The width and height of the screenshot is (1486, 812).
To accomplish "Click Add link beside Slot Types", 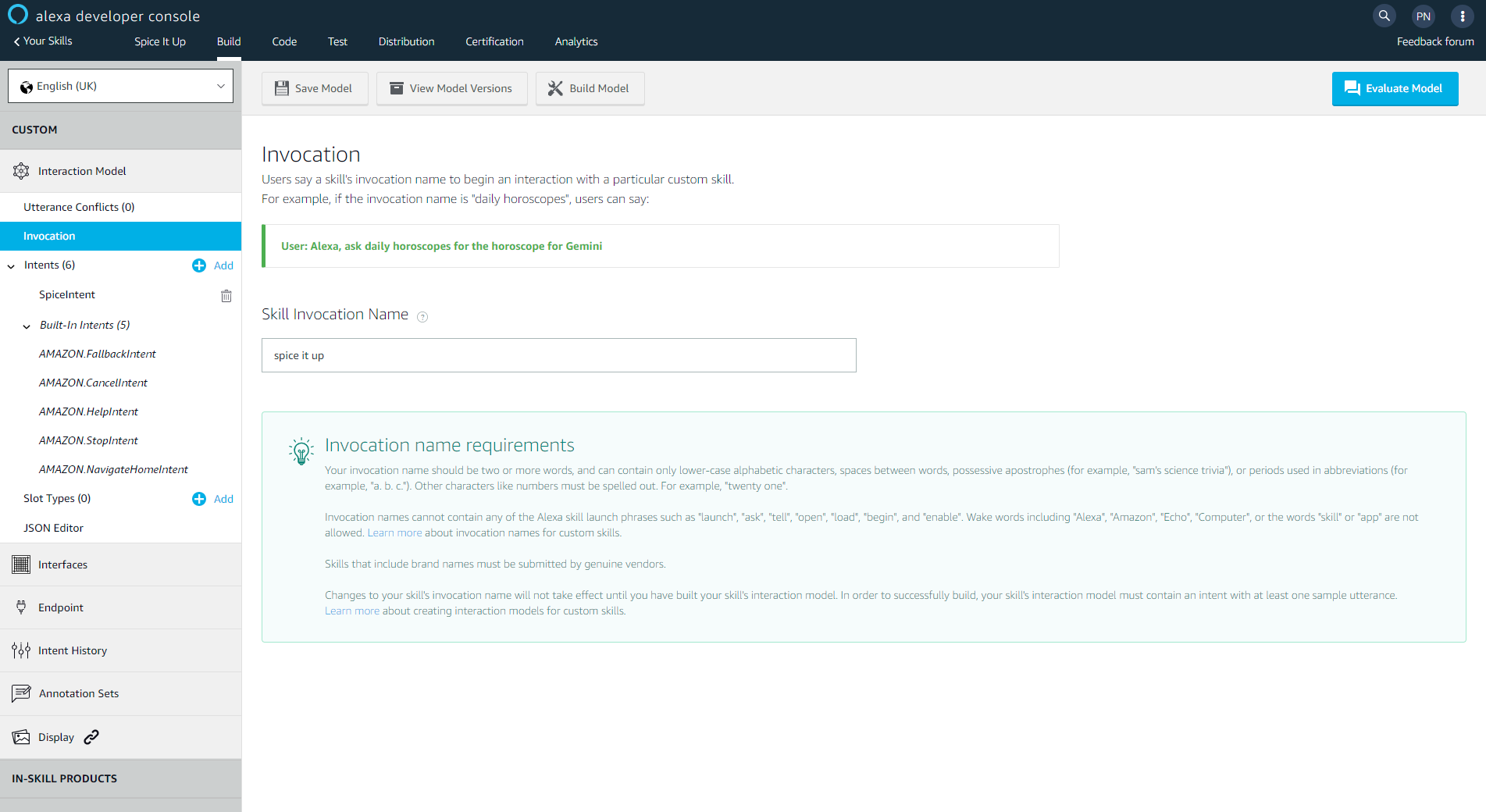I will coord(223,499).
